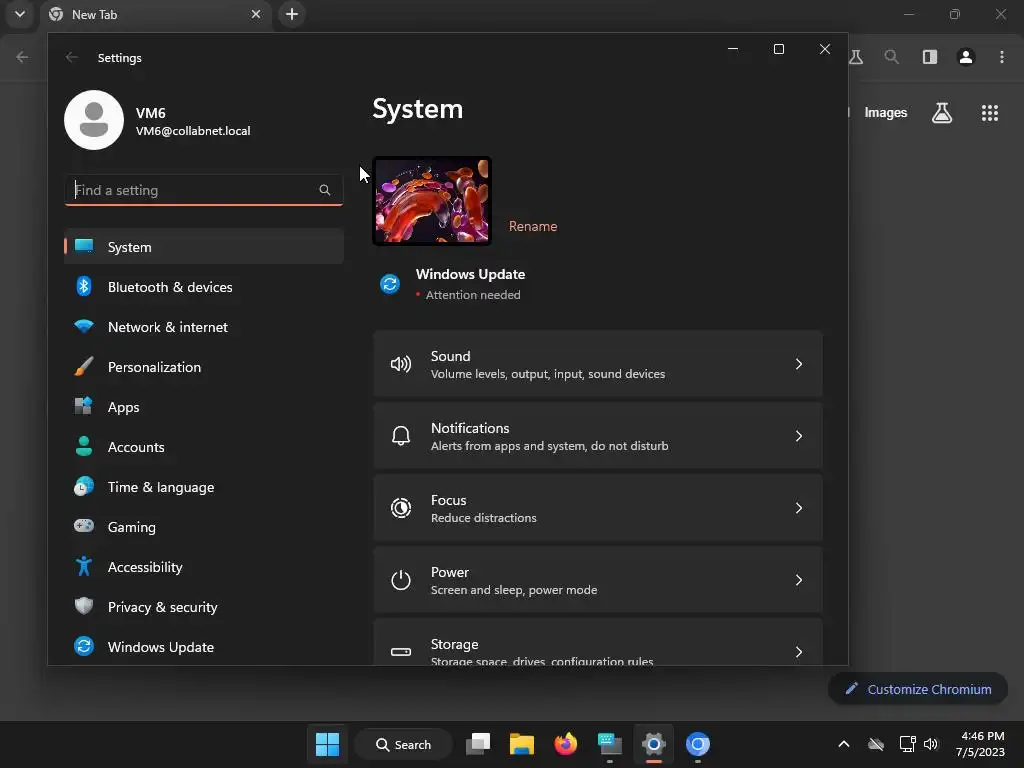This screenshot has width=1024, height=768.
Task: Click the Windows Update sidebar icon
Action: [84, 646]
